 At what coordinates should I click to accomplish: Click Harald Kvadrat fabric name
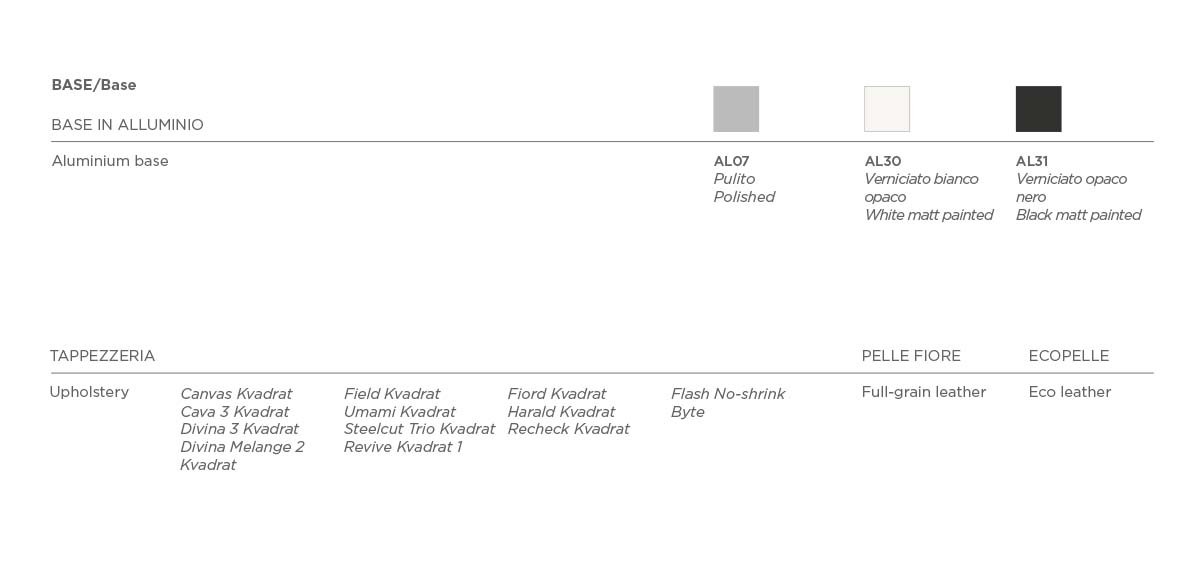(x=562, y=412)
